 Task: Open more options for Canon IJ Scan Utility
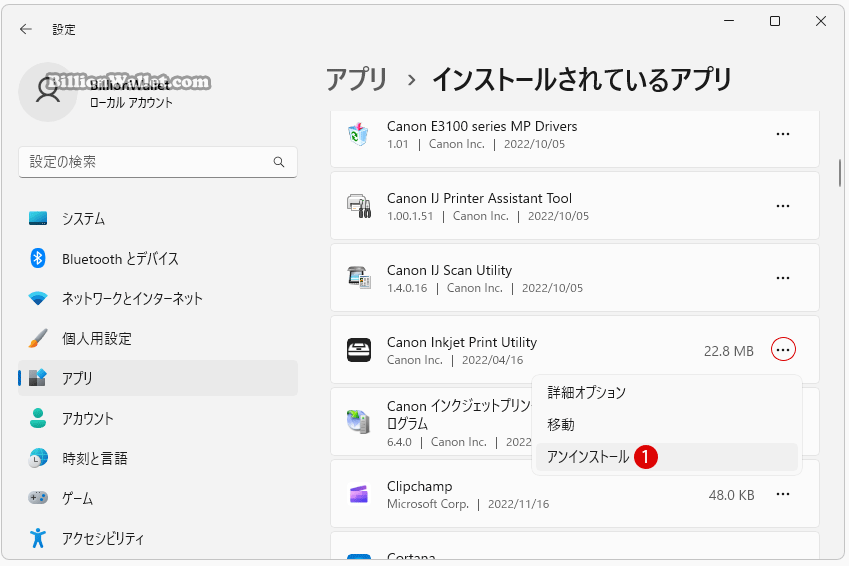pyautogui.click(x=783, y=278)
